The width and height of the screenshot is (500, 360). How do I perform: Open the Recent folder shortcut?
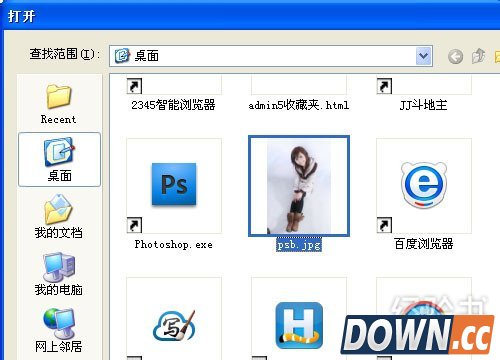[x=59, y=104]
